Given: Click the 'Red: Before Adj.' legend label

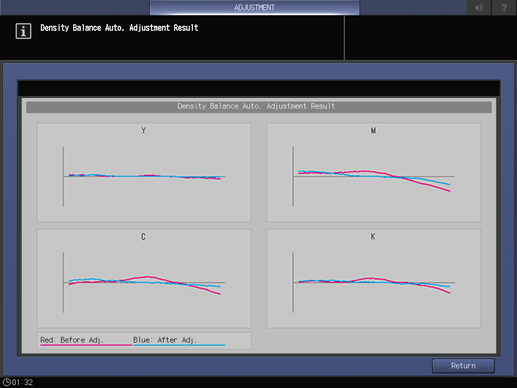Looking at the screenshot, I should [72, 340].
